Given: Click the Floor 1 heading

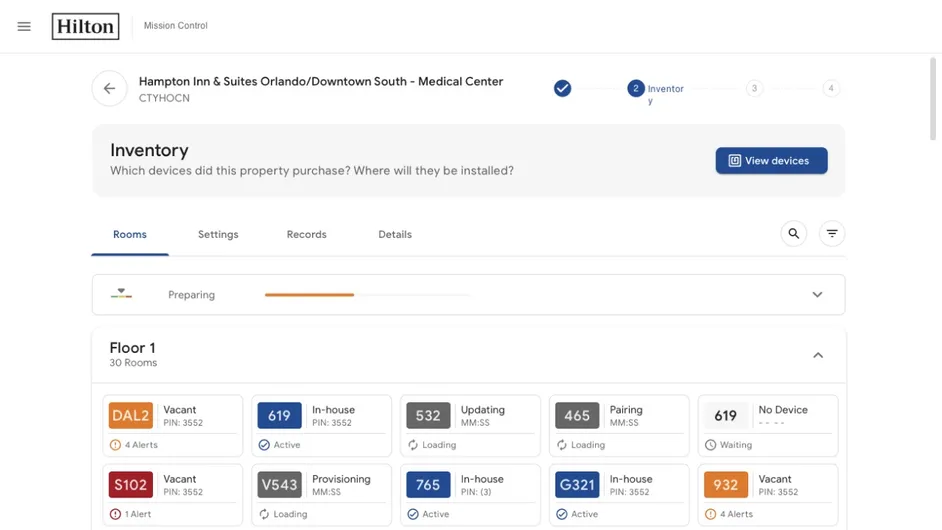Looking at the screenshot, I should click(132, 348).
